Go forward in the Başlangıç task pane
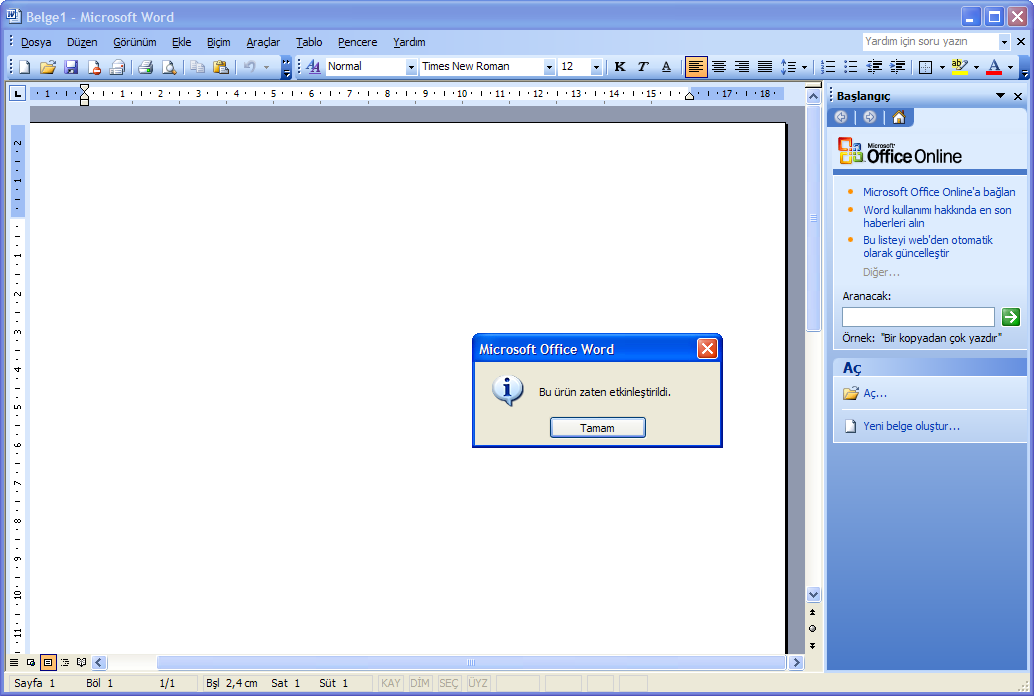This screenshot has width=1034, height=696. (x=870, y=117)
